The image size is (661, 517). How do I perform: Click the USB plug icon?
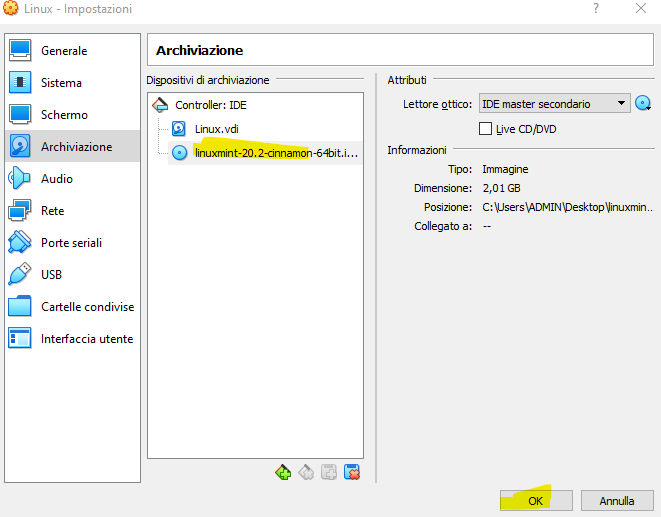[19, 274]
